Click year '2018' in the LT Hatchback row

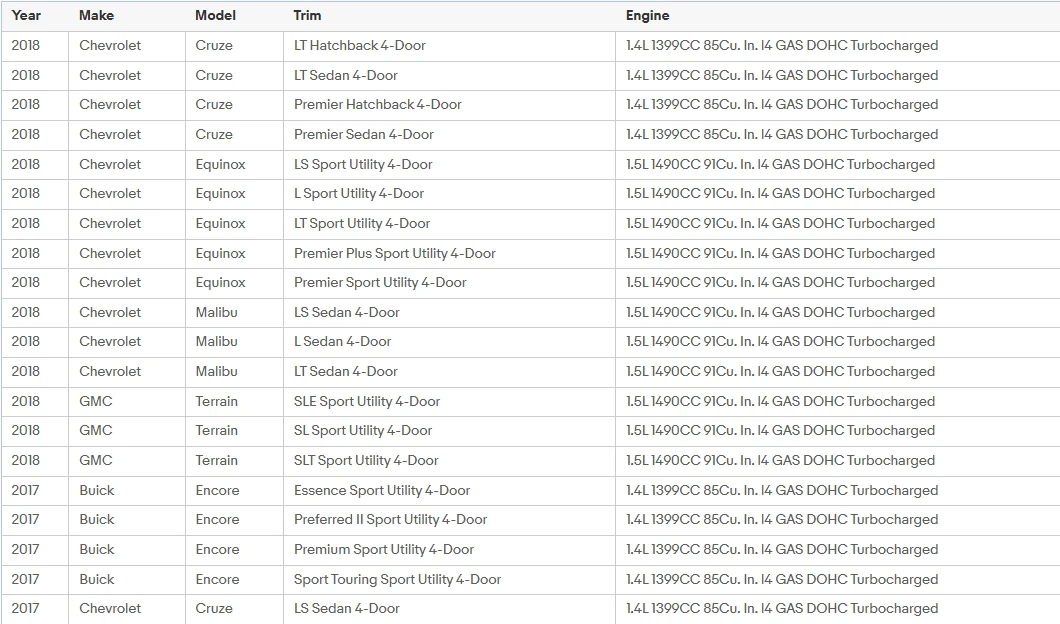(26, 45)
